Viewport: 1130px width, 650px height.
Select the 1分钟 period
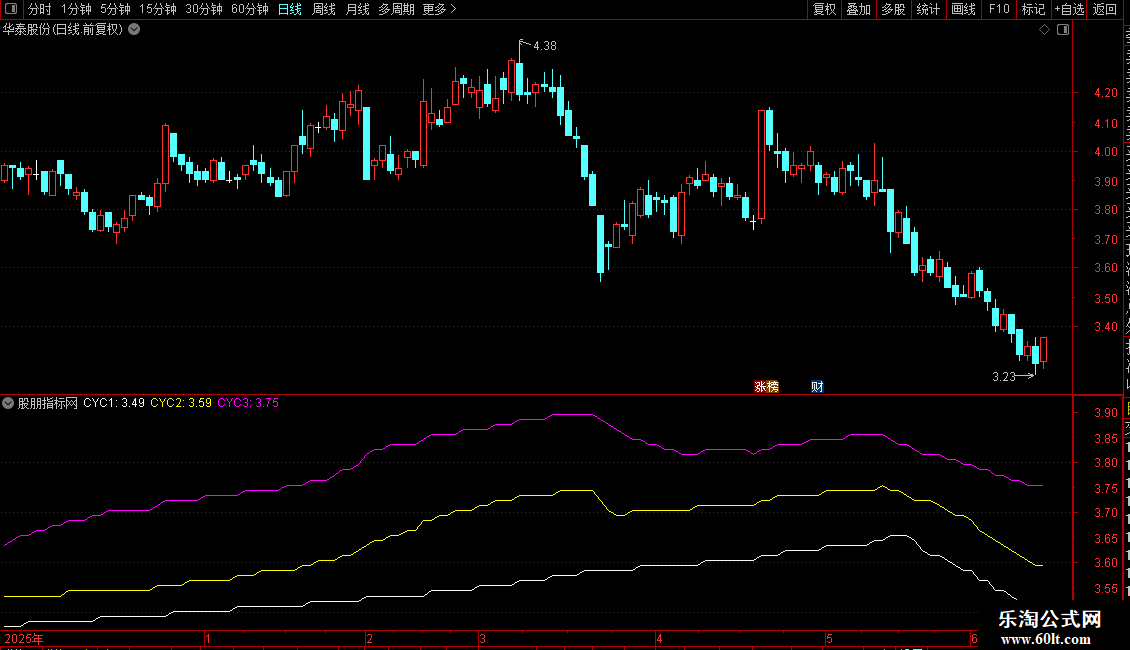tap(76, 9)
